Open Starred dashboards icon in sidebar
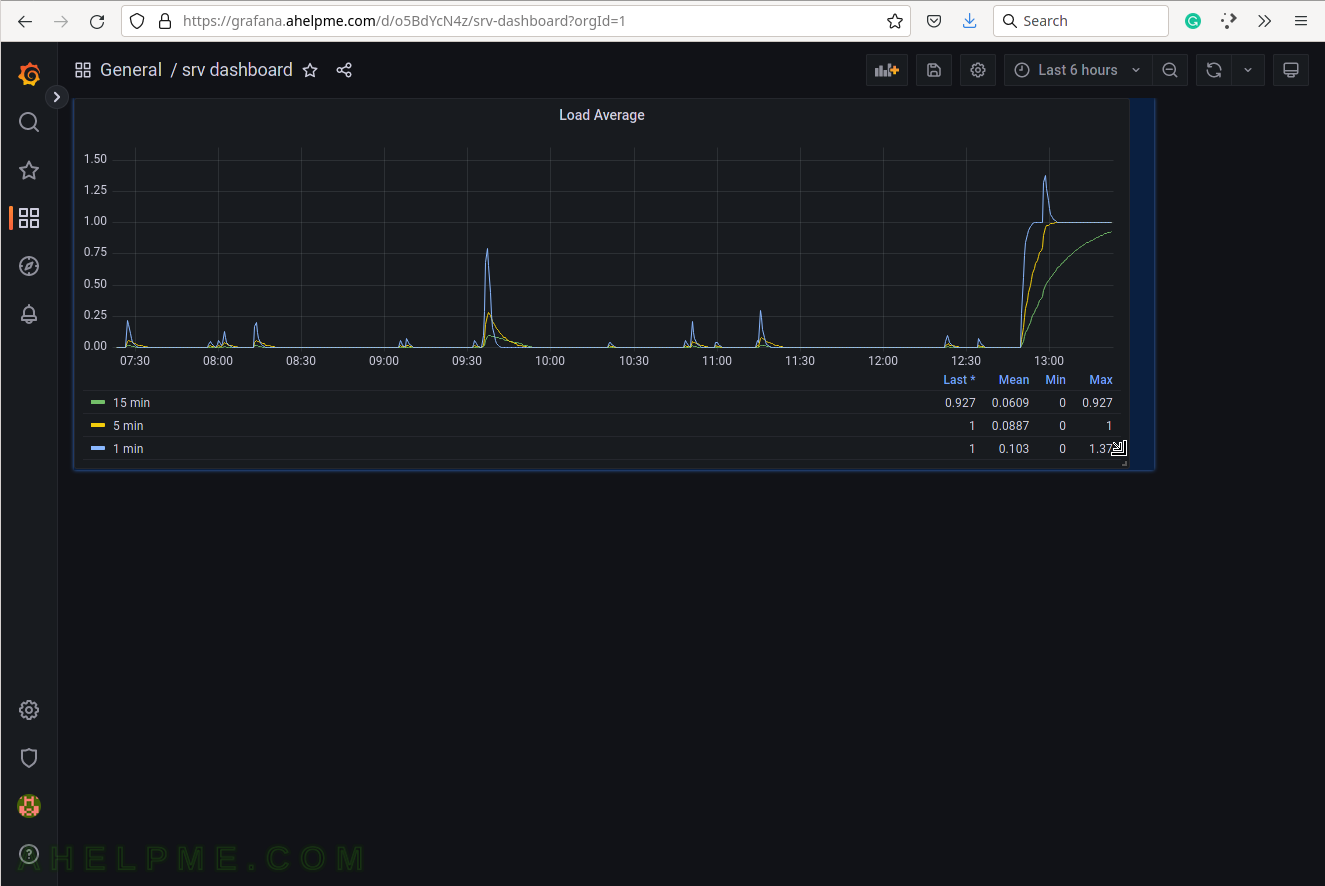The image size is (1325, 886). point(29,170)
